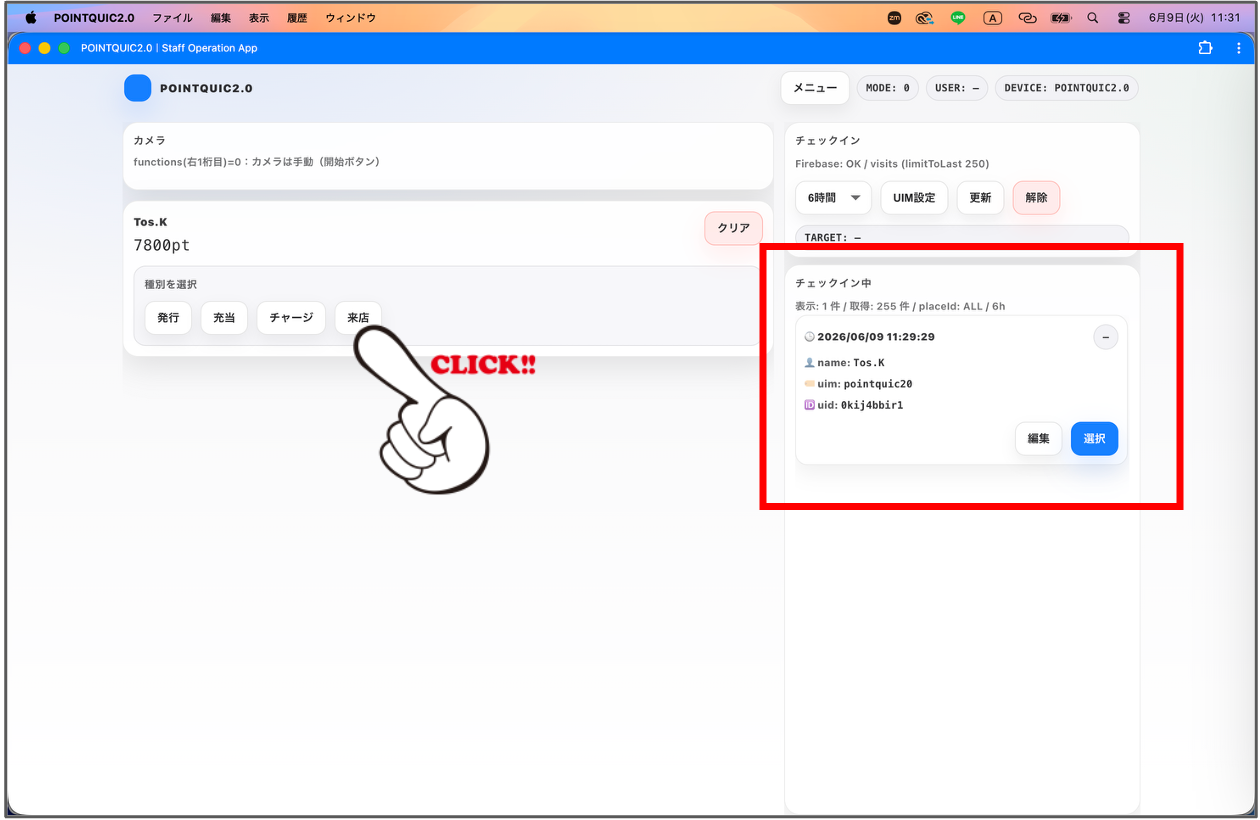Open the POINTQUIC2.0 application menu

94,18
